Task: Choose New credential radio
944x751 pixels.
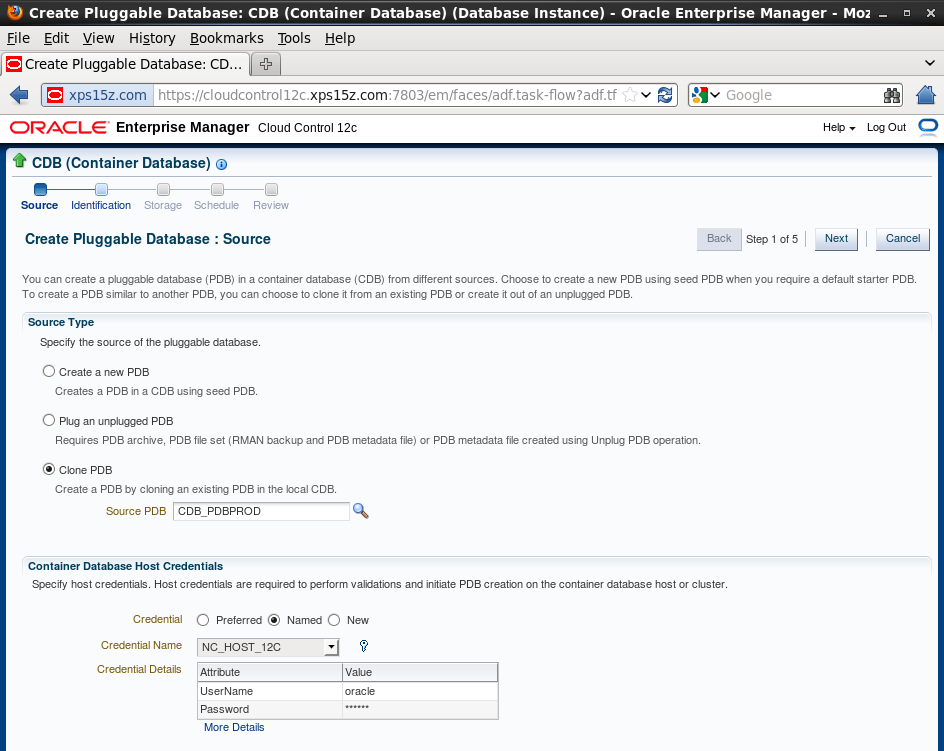Action: (x=334, y=620)
